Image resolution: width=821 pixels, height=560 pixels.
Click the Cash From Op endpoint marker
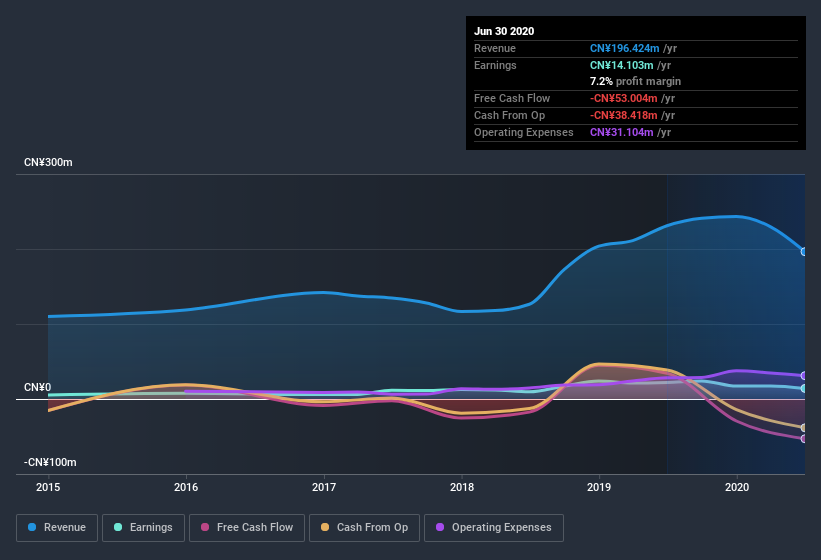[x=804, y=428]
